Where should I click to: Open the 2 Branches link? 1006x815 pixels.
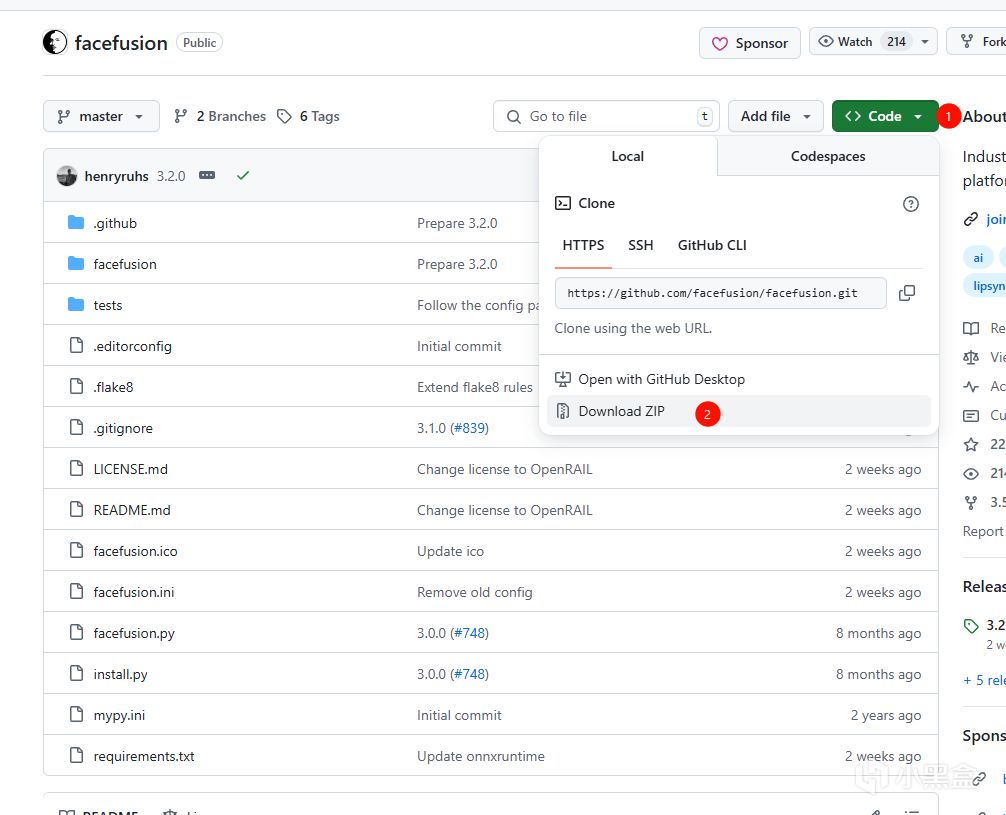click(219, 116)
